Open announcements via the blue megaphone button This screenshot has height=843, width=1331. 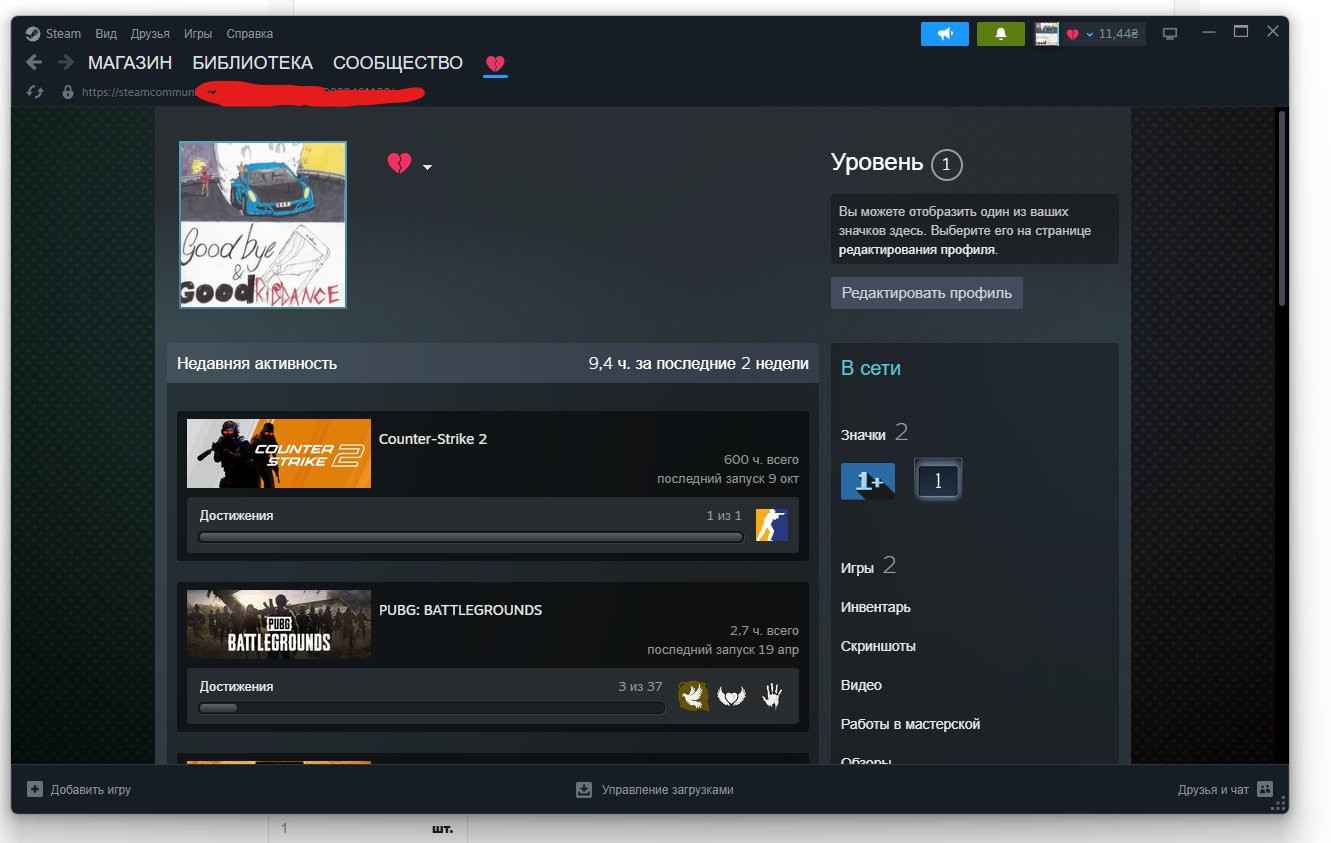pyautogui.click(x=945, y=34)
